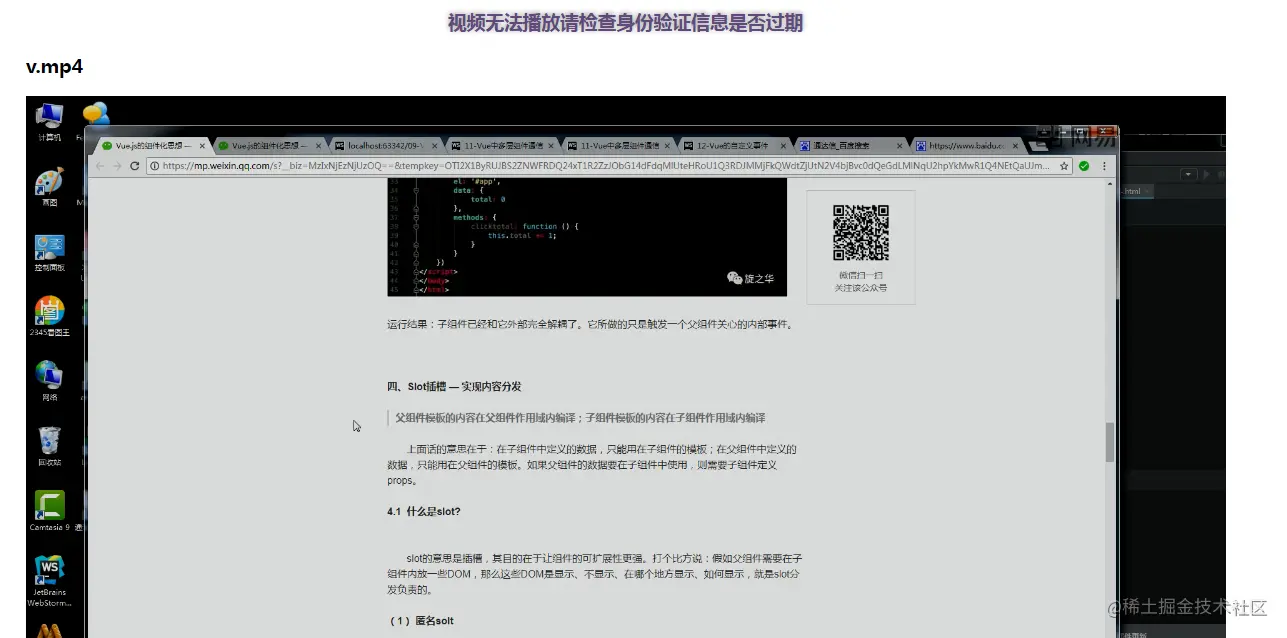Open the 控制面板 control panel icon
Screen dimensions: 1287x638
tap(49, 253)
